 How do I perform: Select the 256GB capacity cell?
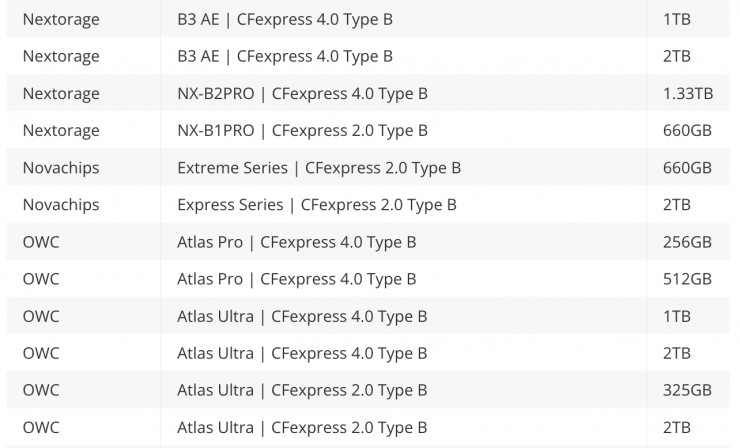pos(687,241)
